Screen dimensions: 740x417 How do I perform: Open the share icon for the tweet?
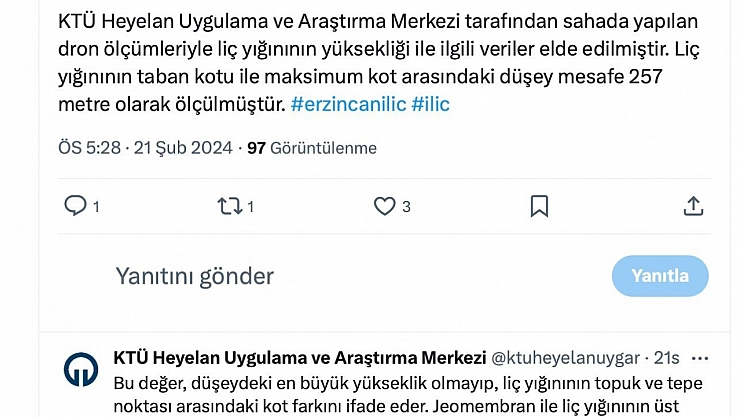pos(693,206)
